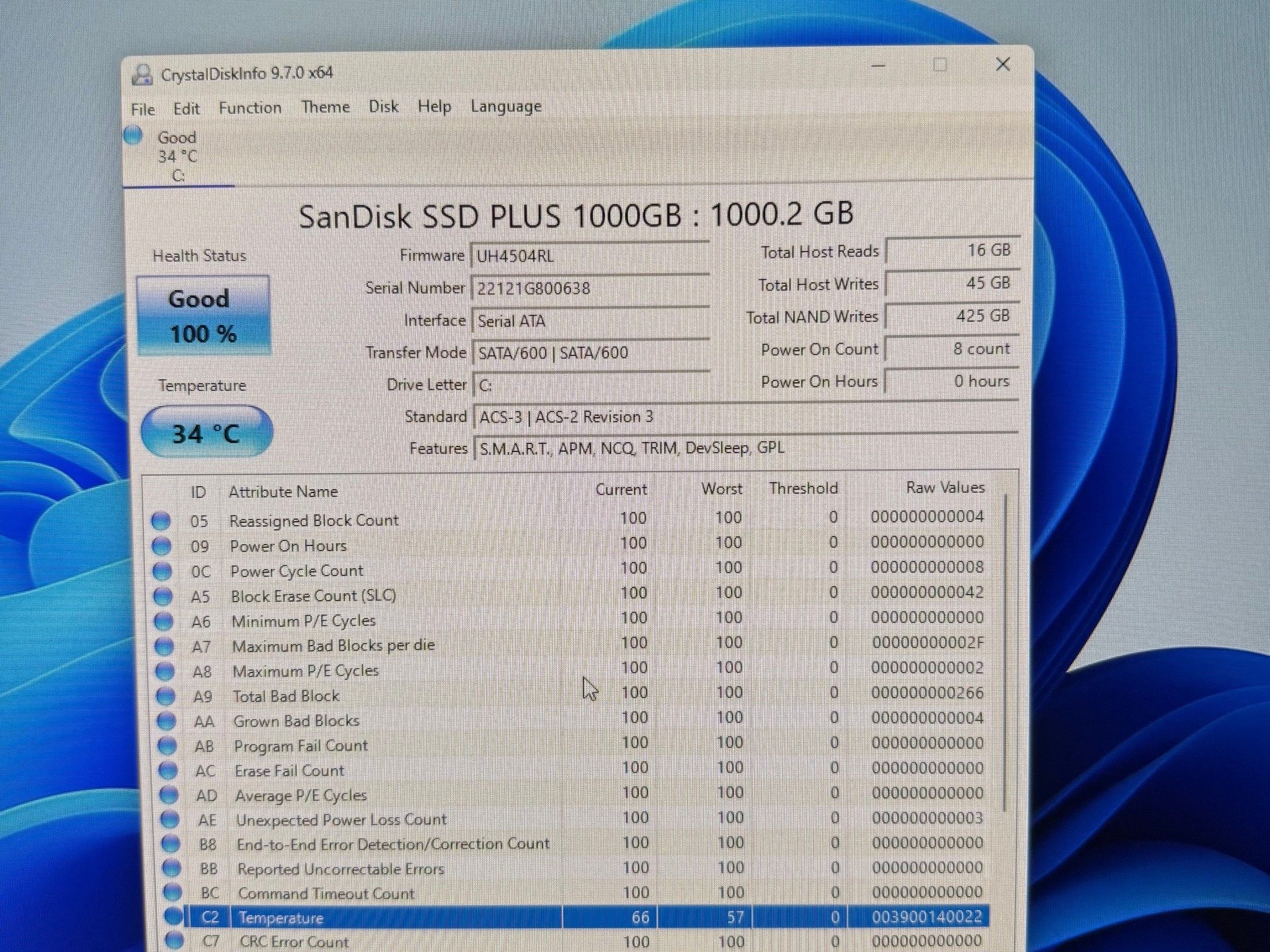Click status orb of End-to-End Error Detection row

(x=171, y=844)
